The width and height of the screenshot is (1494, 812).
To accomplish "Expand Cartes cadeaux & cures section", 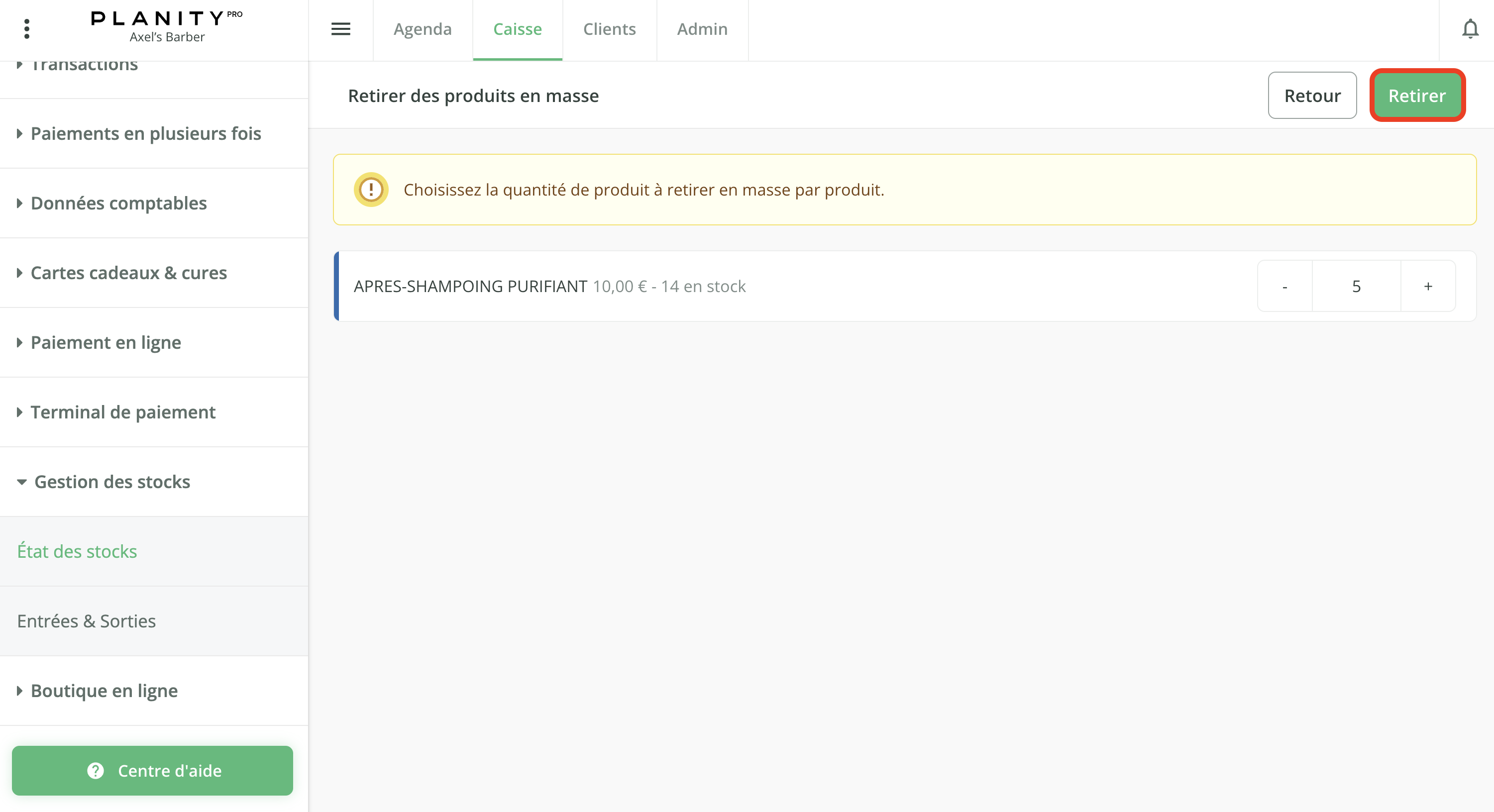I will [128, 273].
